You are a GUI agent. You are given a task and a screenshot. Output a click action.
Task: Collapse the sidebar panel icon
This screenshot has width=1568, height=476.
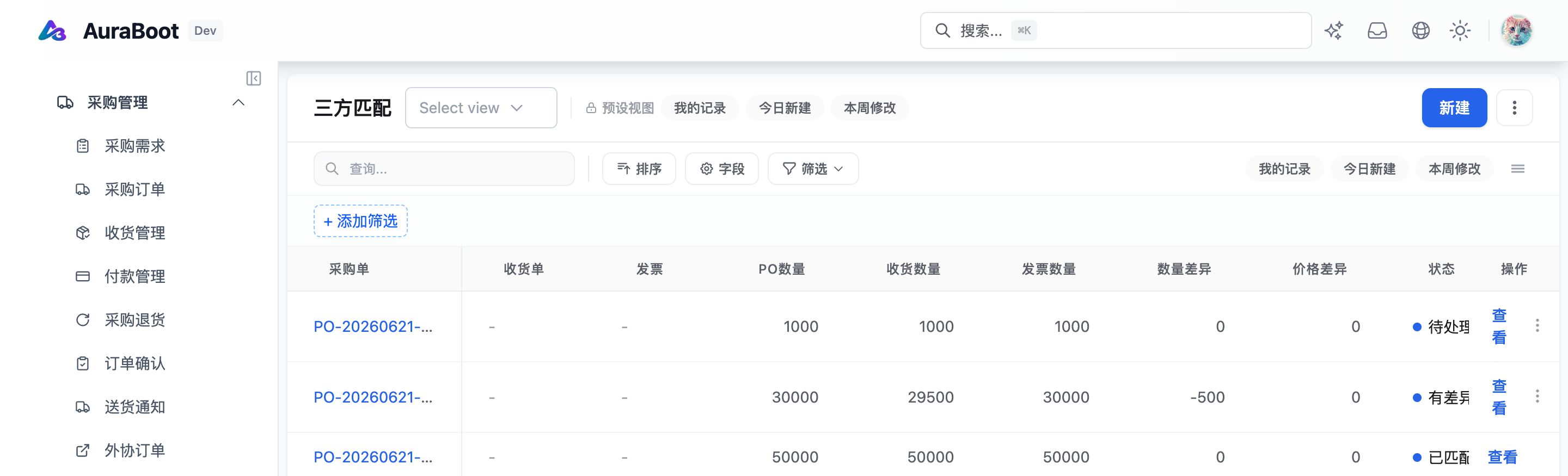[x=254, y=78]
